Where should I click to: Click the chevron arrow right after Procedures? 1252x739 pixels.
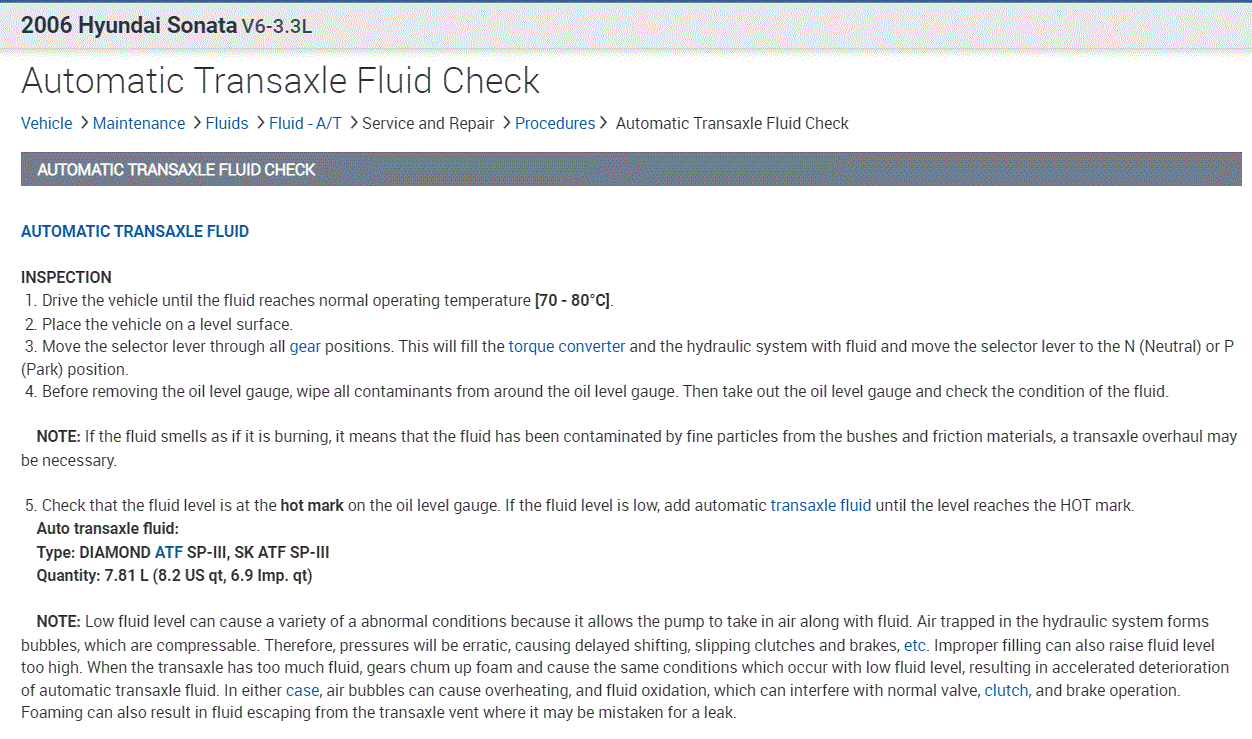603,123
